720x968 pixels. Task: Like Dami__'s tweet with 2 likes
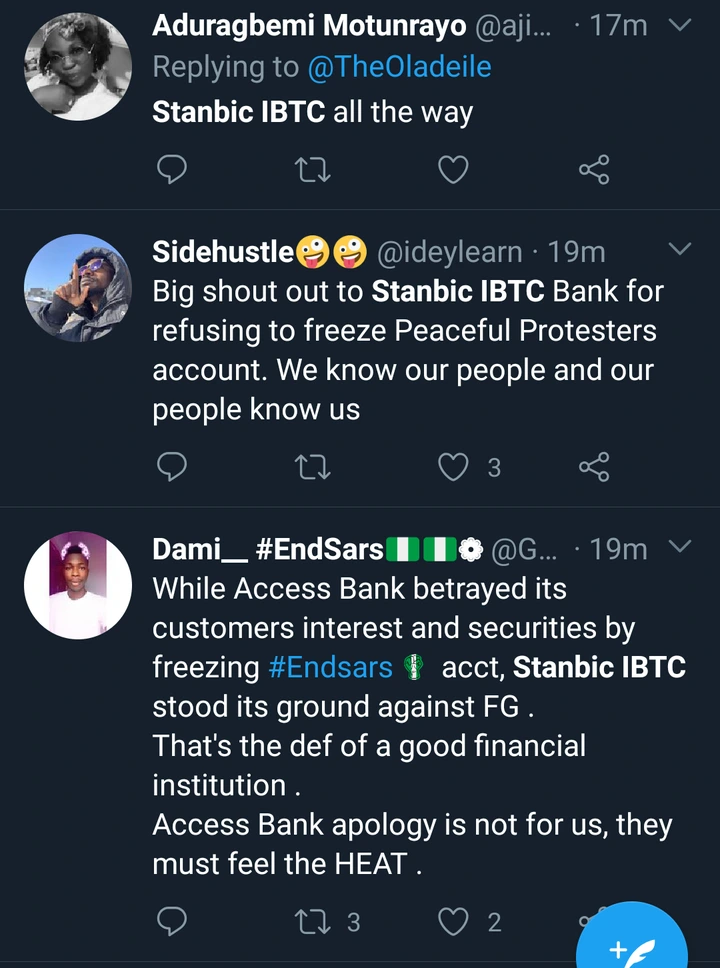[454, 921]
